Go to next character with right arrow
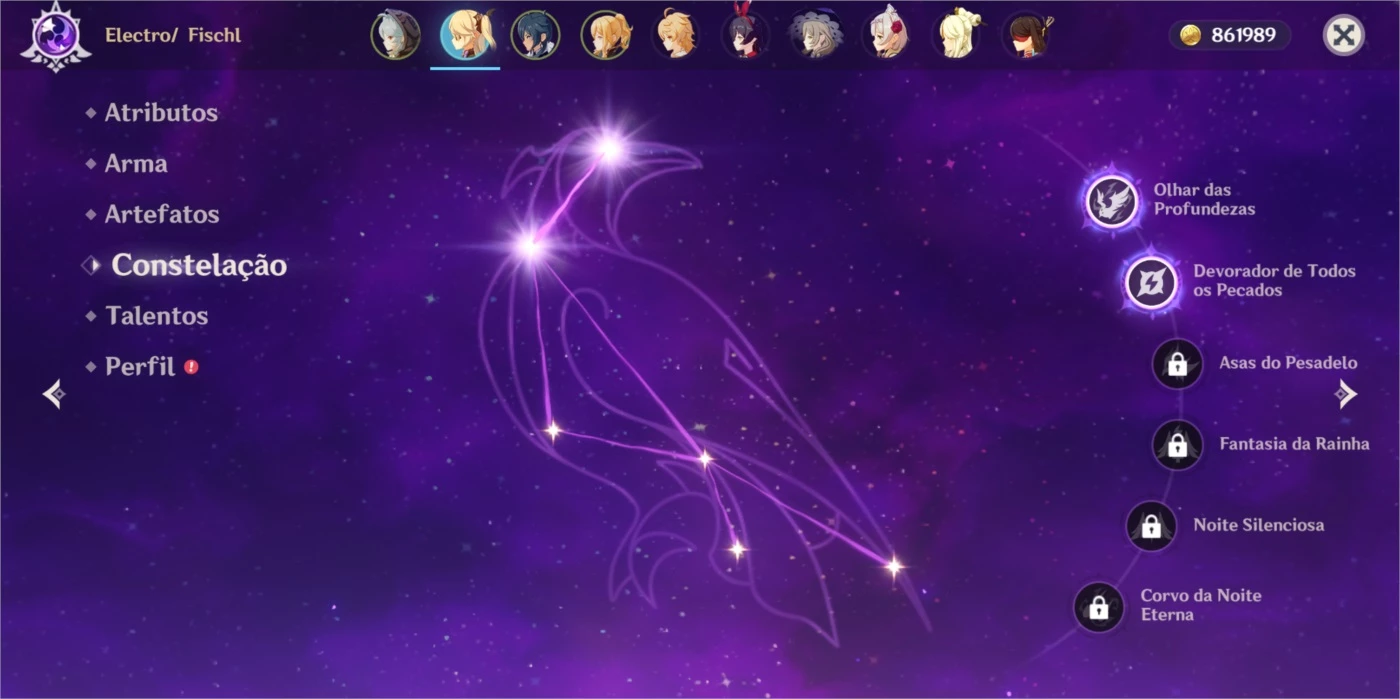Screen dimensions: 1400x699 coord(1346,394)
